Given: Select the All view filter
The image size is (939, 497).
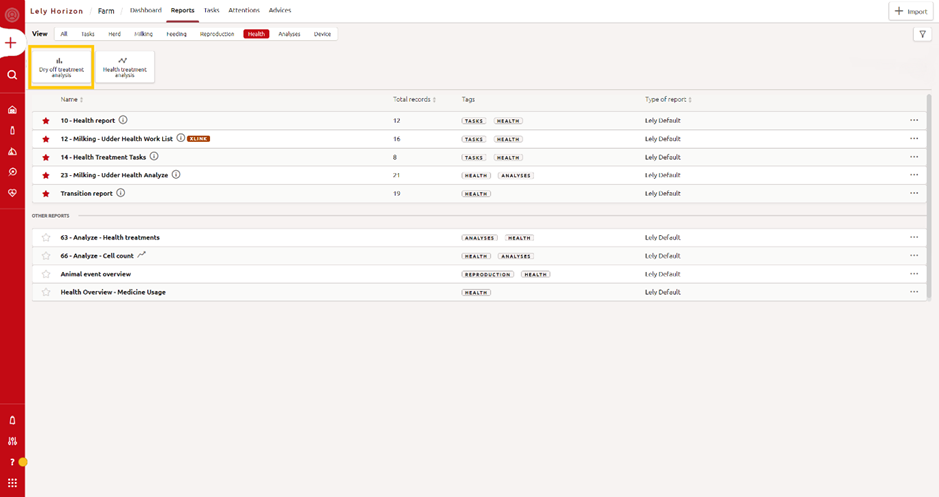Looking at the screenshot, I should (63, 34).
